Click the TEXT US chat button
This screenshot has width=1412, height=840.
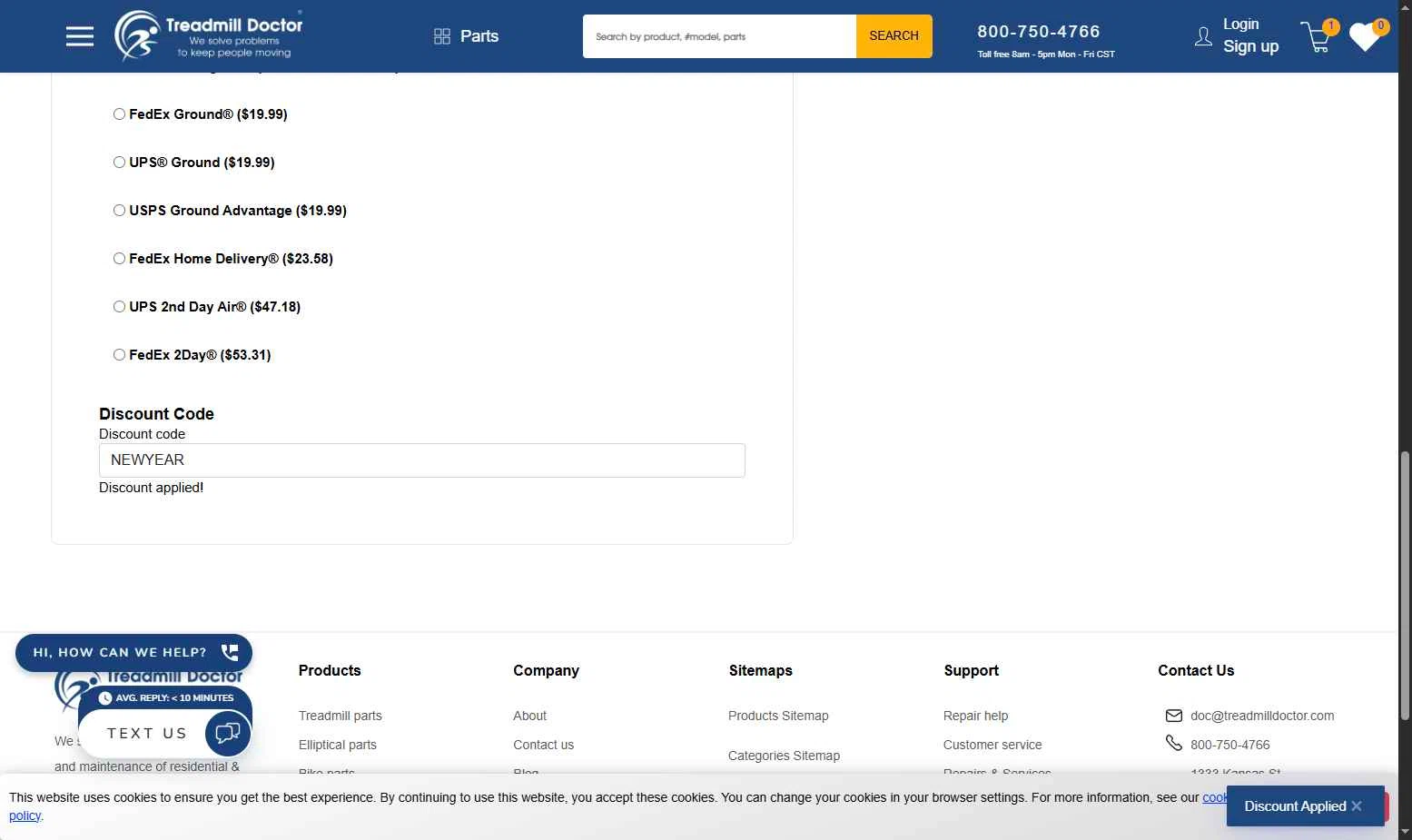[147, 734]
